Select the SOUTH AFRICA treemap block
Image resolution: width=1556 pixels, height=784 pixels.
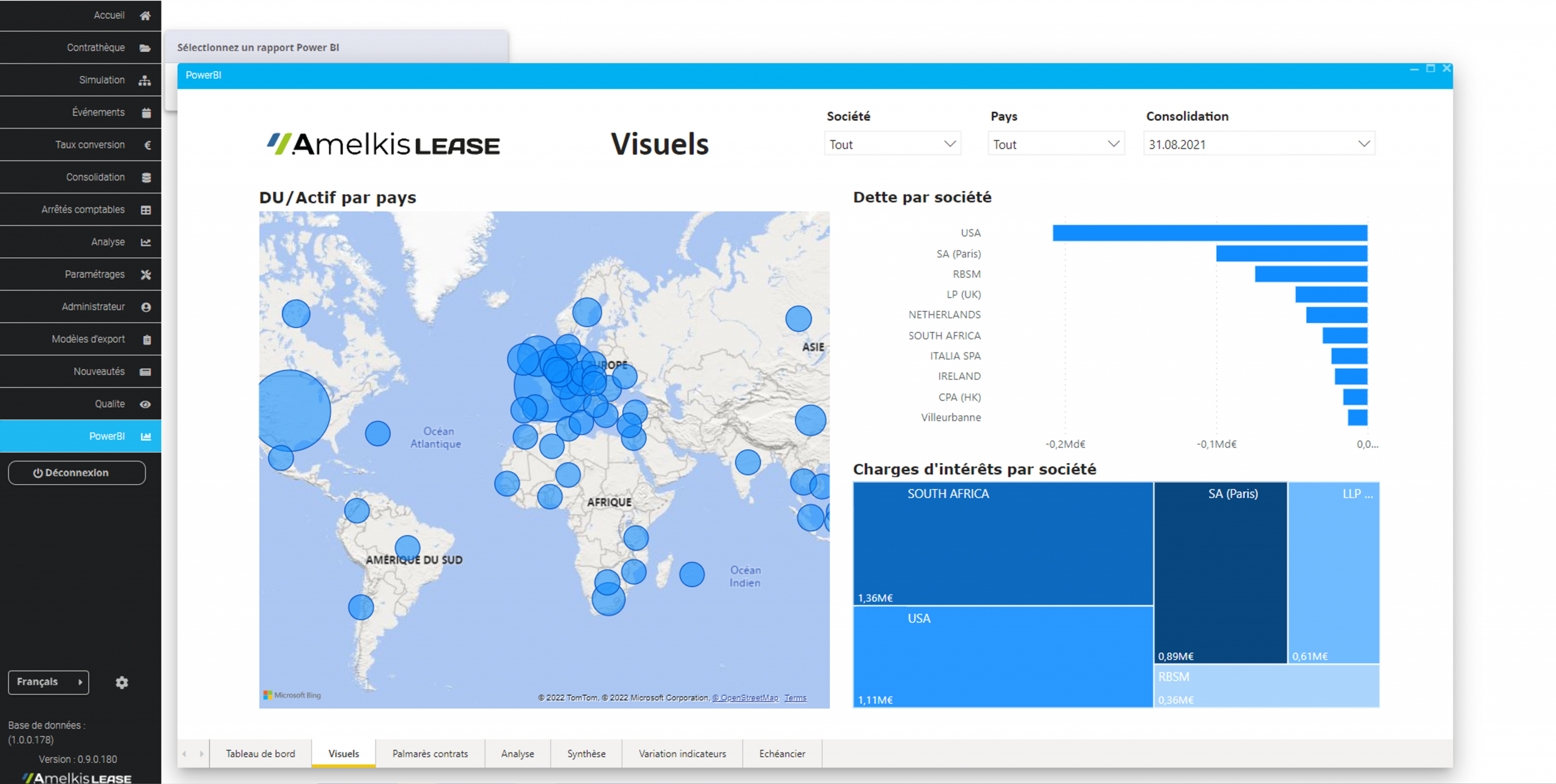click(x=1003, y=544)
